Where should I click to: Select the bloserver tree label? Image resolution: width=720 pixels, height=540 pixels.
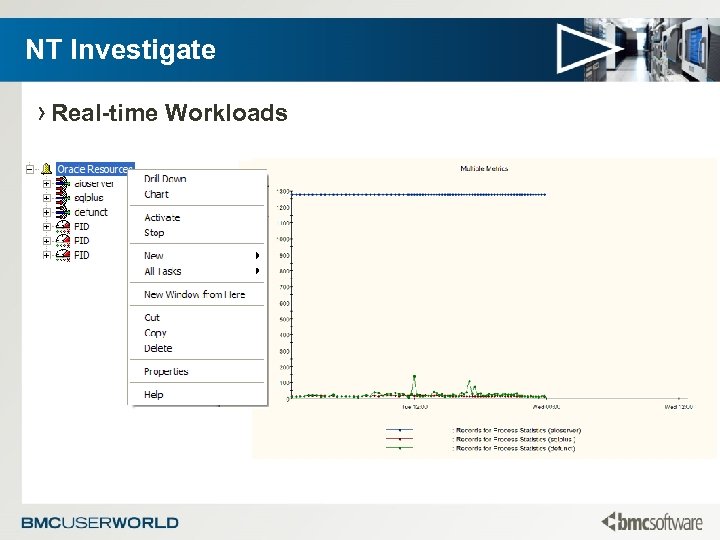click(x=94, y=184)
